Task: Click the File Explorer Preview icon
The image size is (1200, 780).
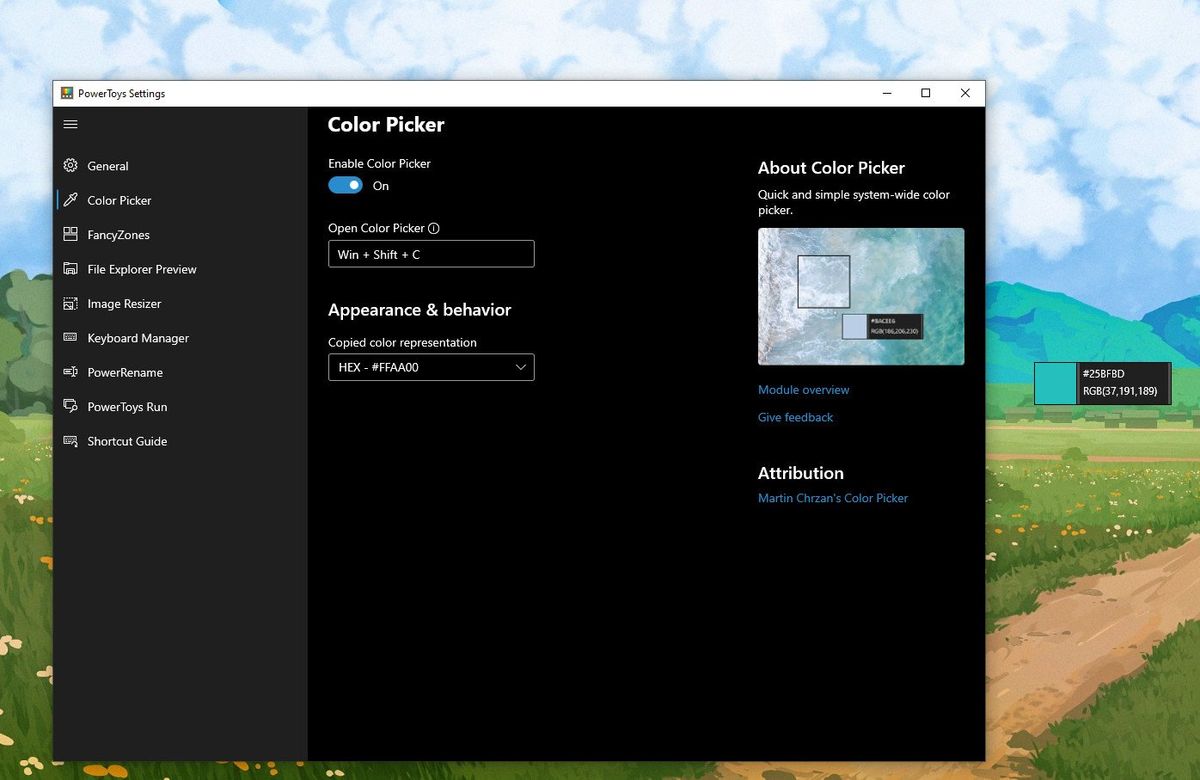Action: 70,269
